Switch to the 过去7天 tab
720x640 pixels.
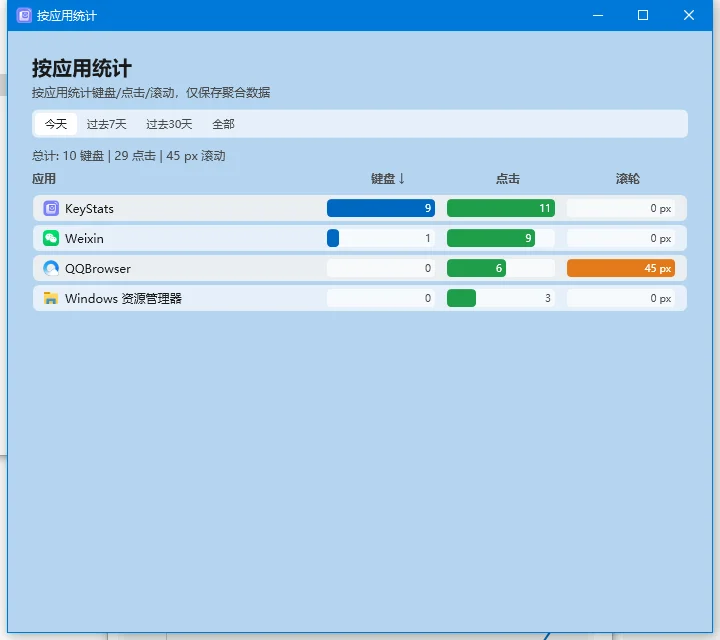coord(107,124)
